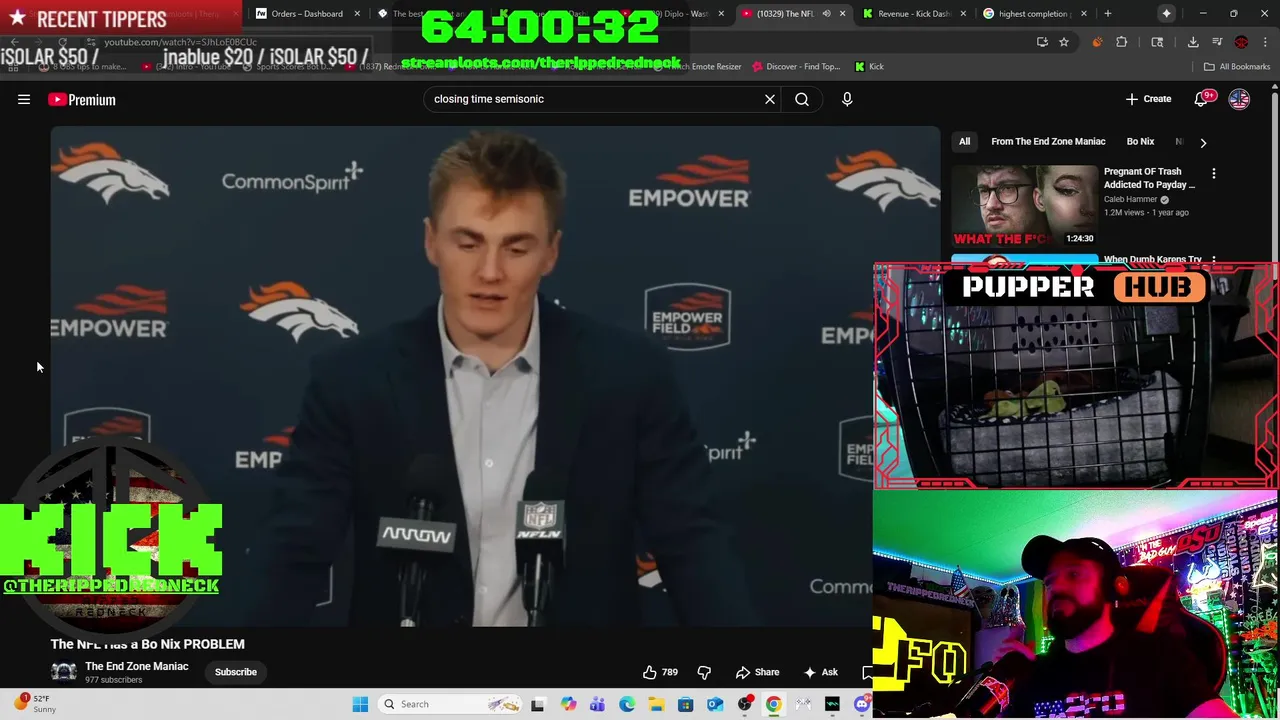Screen dimensions: 1280x720
Task: Open the Chrome Extensions puzzle icon
Action: tap(1121, 42)
